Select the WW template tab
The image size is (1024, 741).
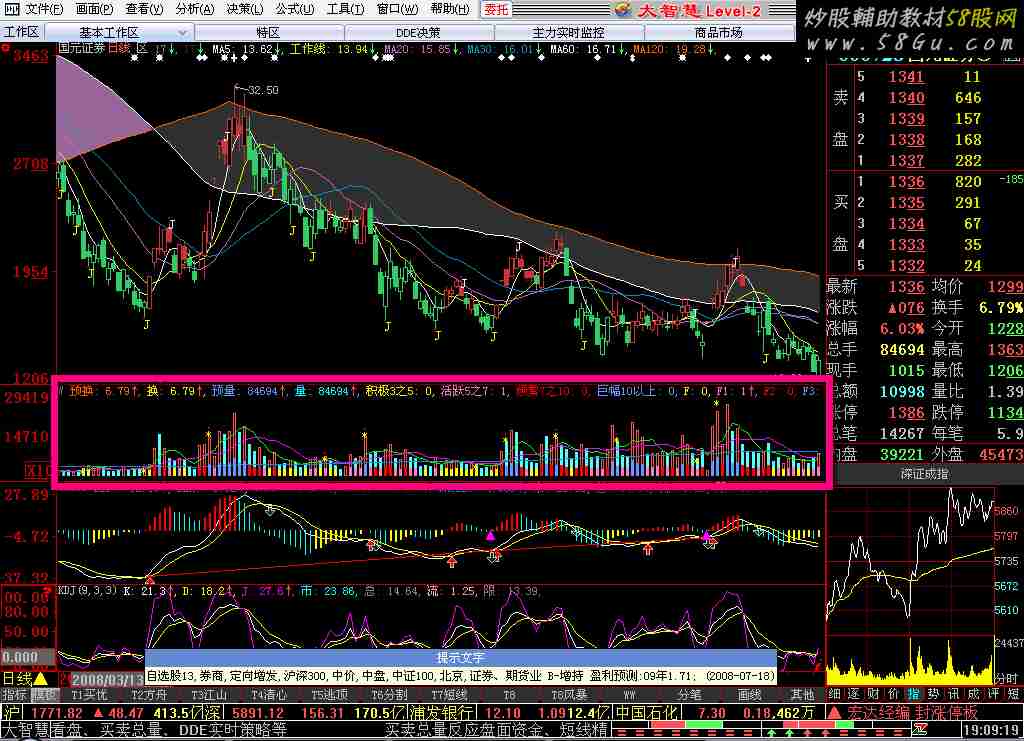pos(630,695)
